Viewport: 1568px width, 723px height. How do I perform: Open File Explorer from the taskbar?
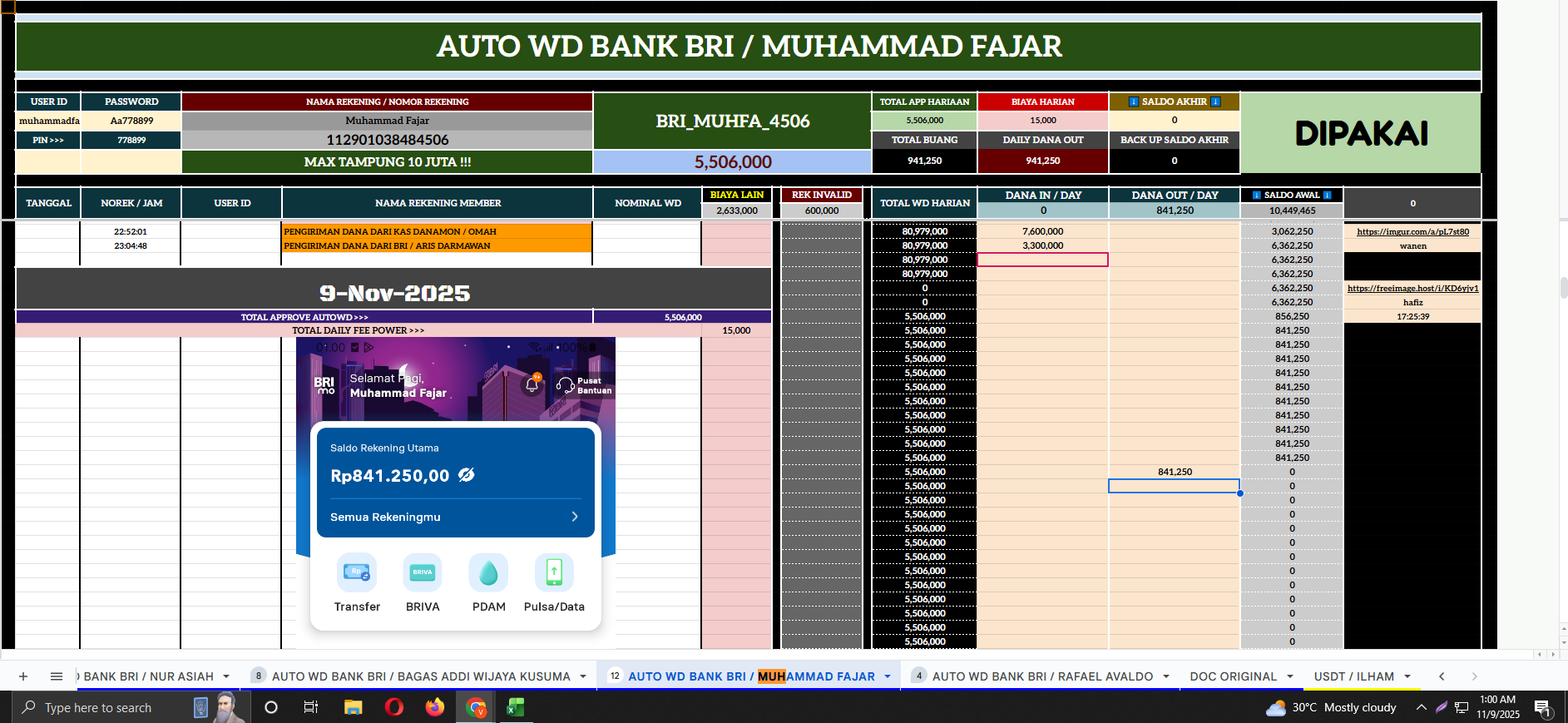353,707
